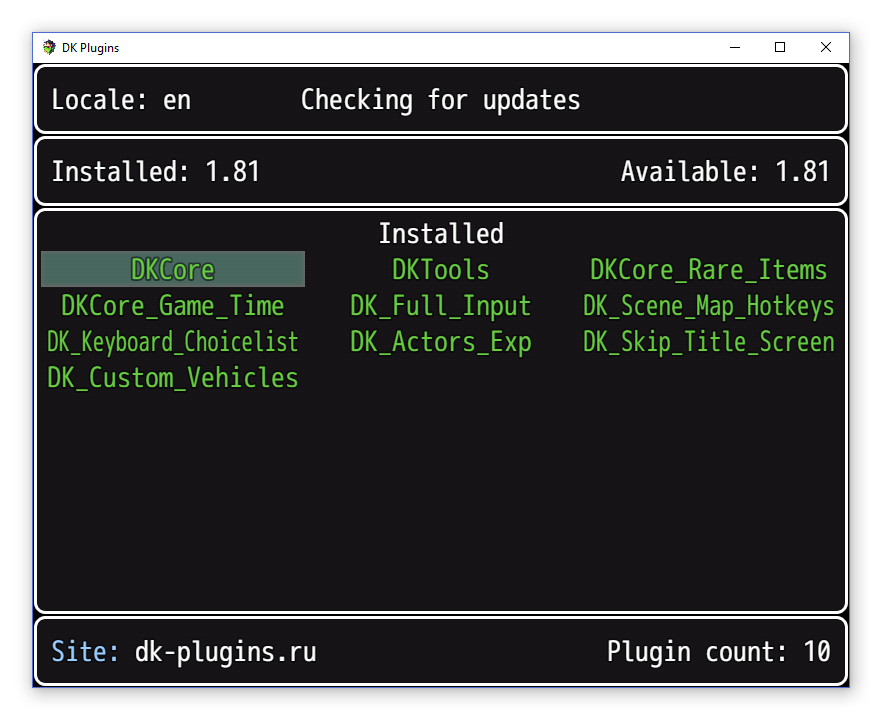Screen dimensions: 882x720
Task: Pick DK_Skip_Title_Screen from the list
Action: tap(708, 342)
